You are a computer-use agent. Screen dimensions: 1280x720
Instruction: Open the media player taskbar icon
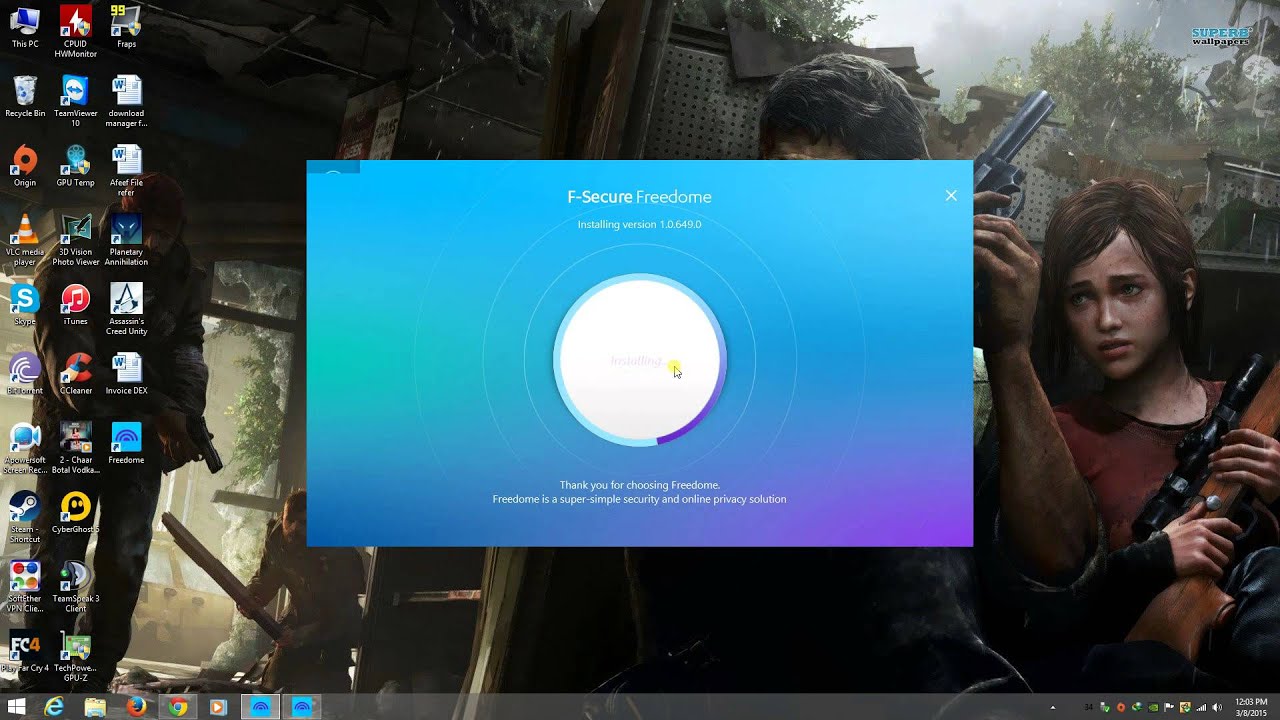pos(218,707)
